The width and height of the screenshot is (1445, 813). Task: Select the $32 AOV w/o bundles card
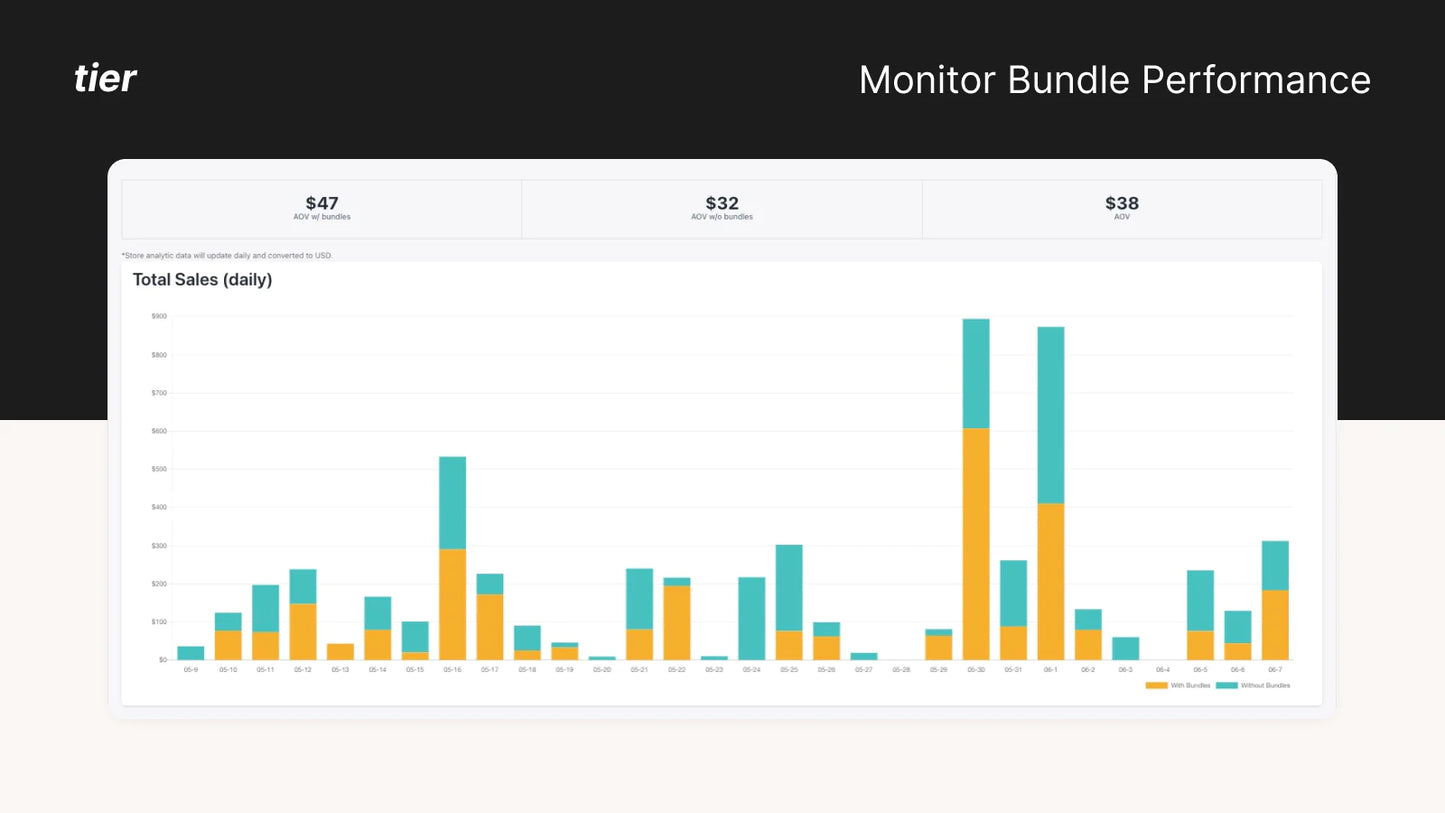click(x=721, y=208)
